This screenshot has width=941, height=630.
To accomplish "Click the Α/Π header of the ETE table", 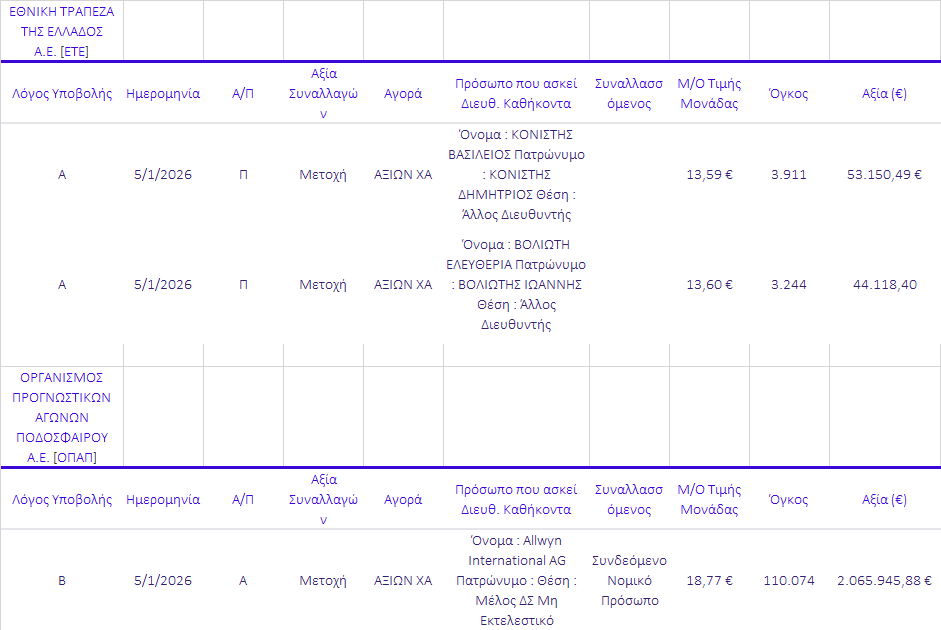I will [x=243, y=94].
